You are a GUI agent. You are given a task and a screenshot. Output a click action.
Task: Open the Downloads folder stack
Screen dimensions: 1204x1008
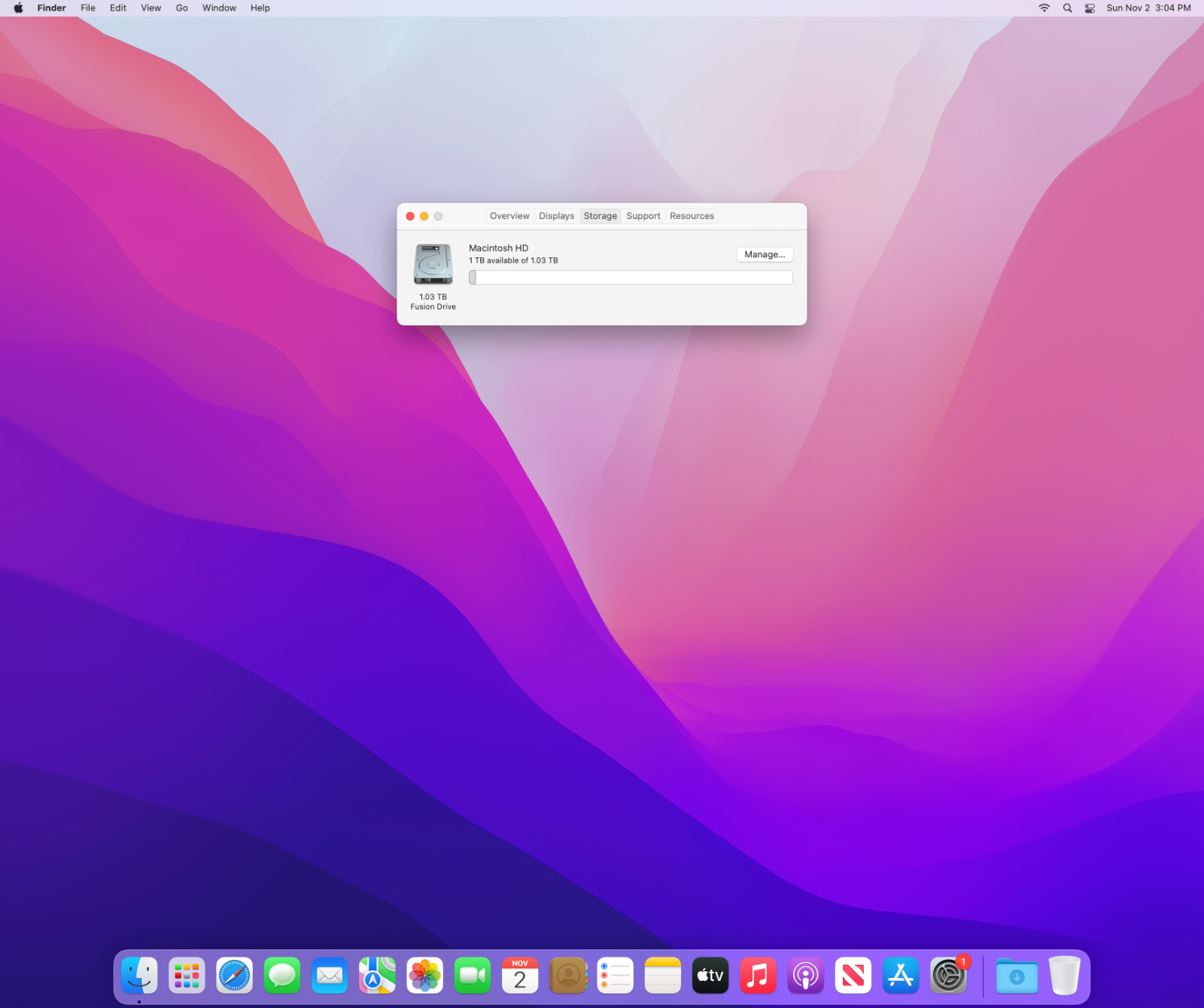[x=1017, y=976]
